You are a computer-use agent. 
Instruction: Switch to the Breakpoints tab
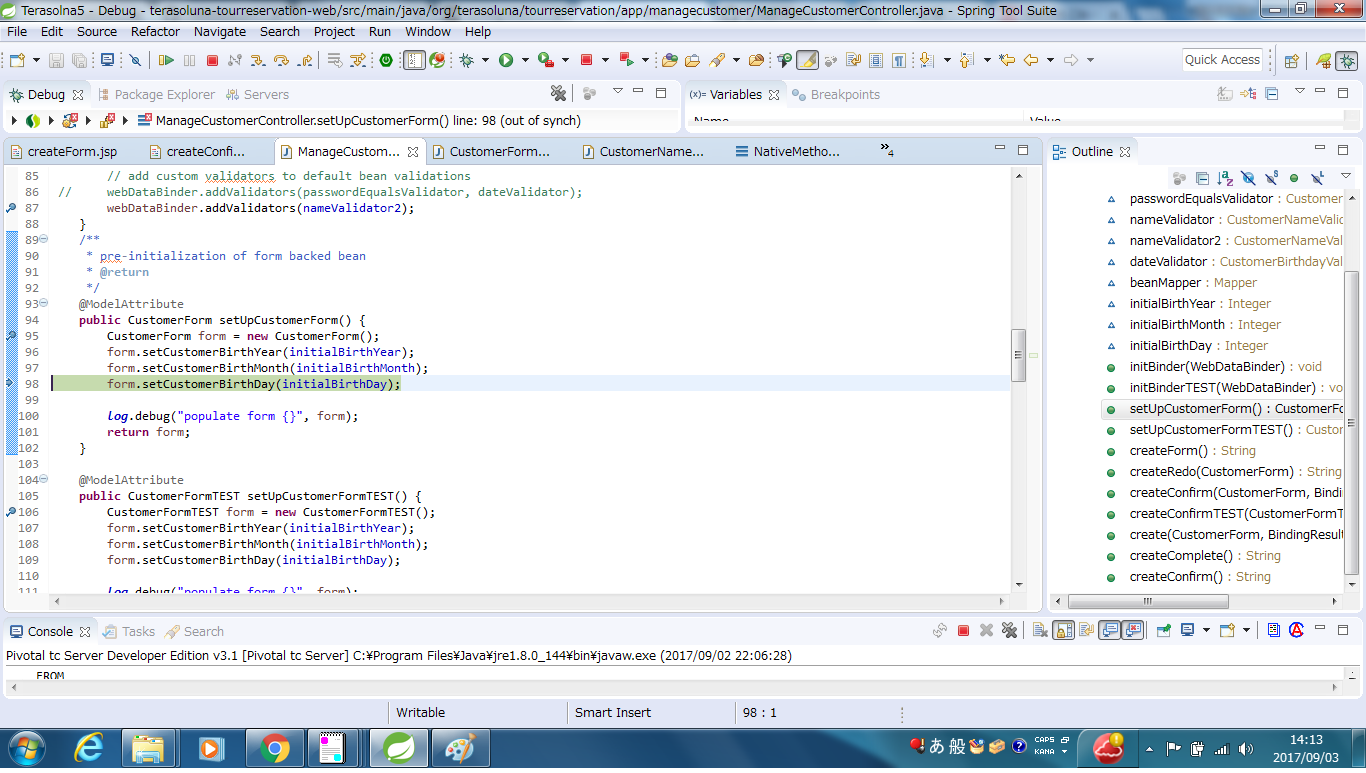click(836, 94)
